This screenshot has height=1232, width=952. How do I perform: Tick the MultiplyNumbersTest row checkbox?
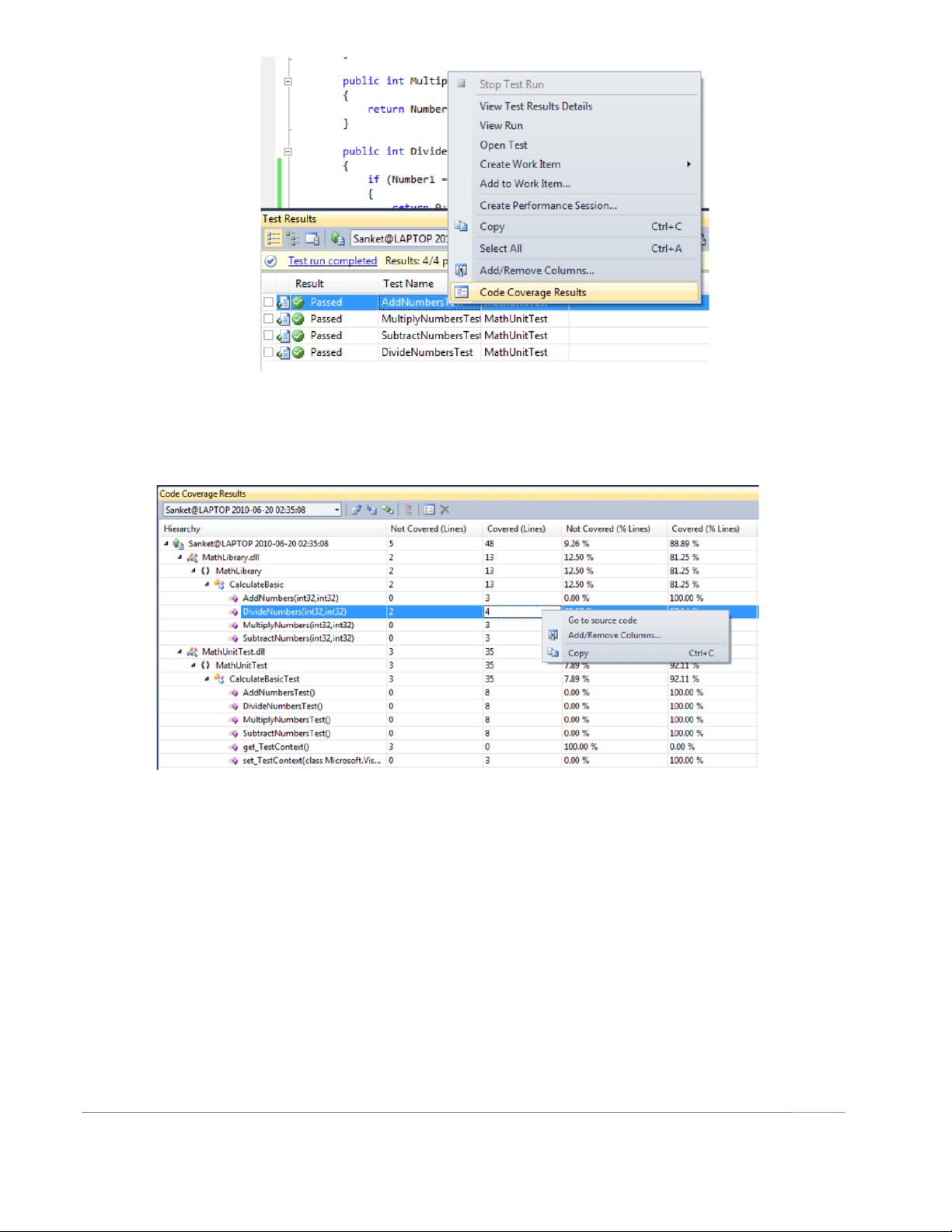tap(268, 319)
